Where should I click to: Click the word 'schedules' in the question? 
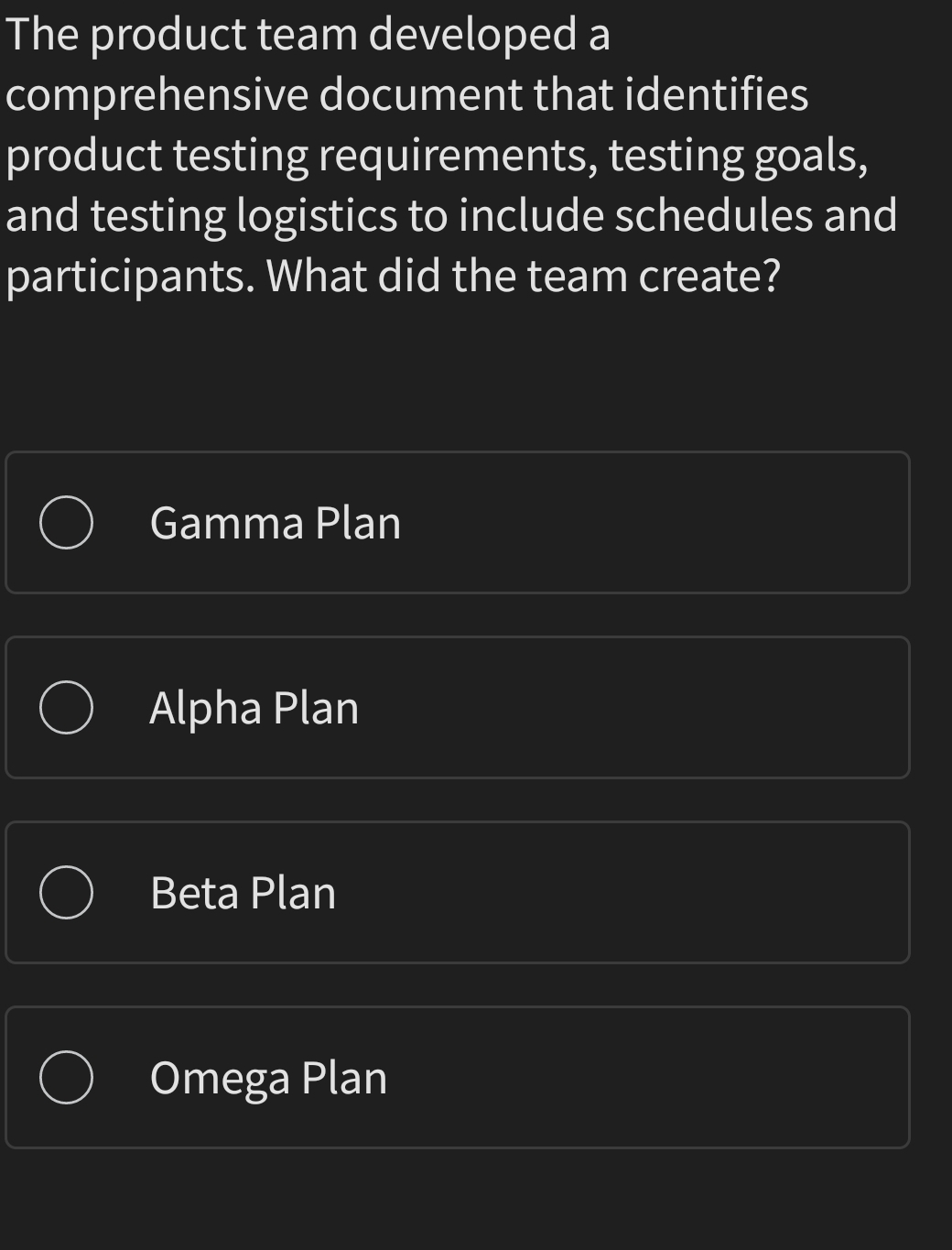tap(713, 216)
